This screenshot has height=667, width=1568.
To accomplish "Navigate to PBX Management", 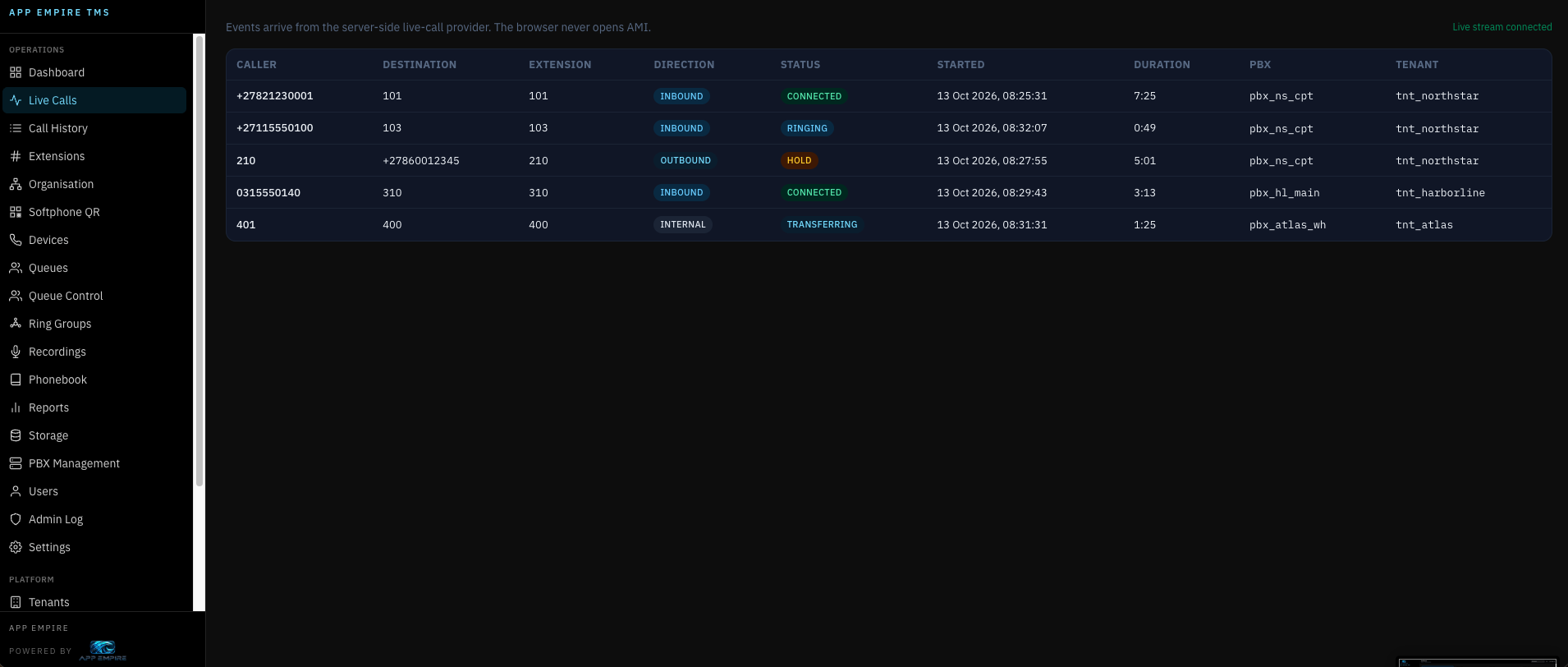I will [94, 463].
